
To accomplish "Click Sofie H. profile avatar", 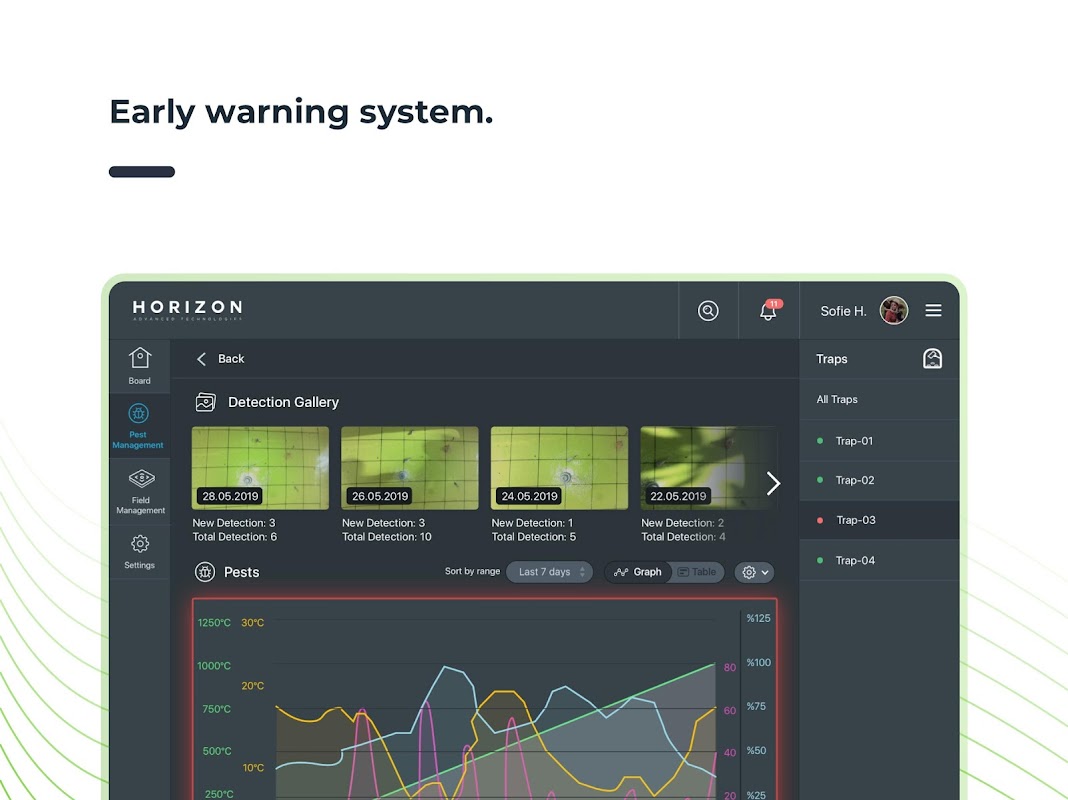I will tap(894, 310).
